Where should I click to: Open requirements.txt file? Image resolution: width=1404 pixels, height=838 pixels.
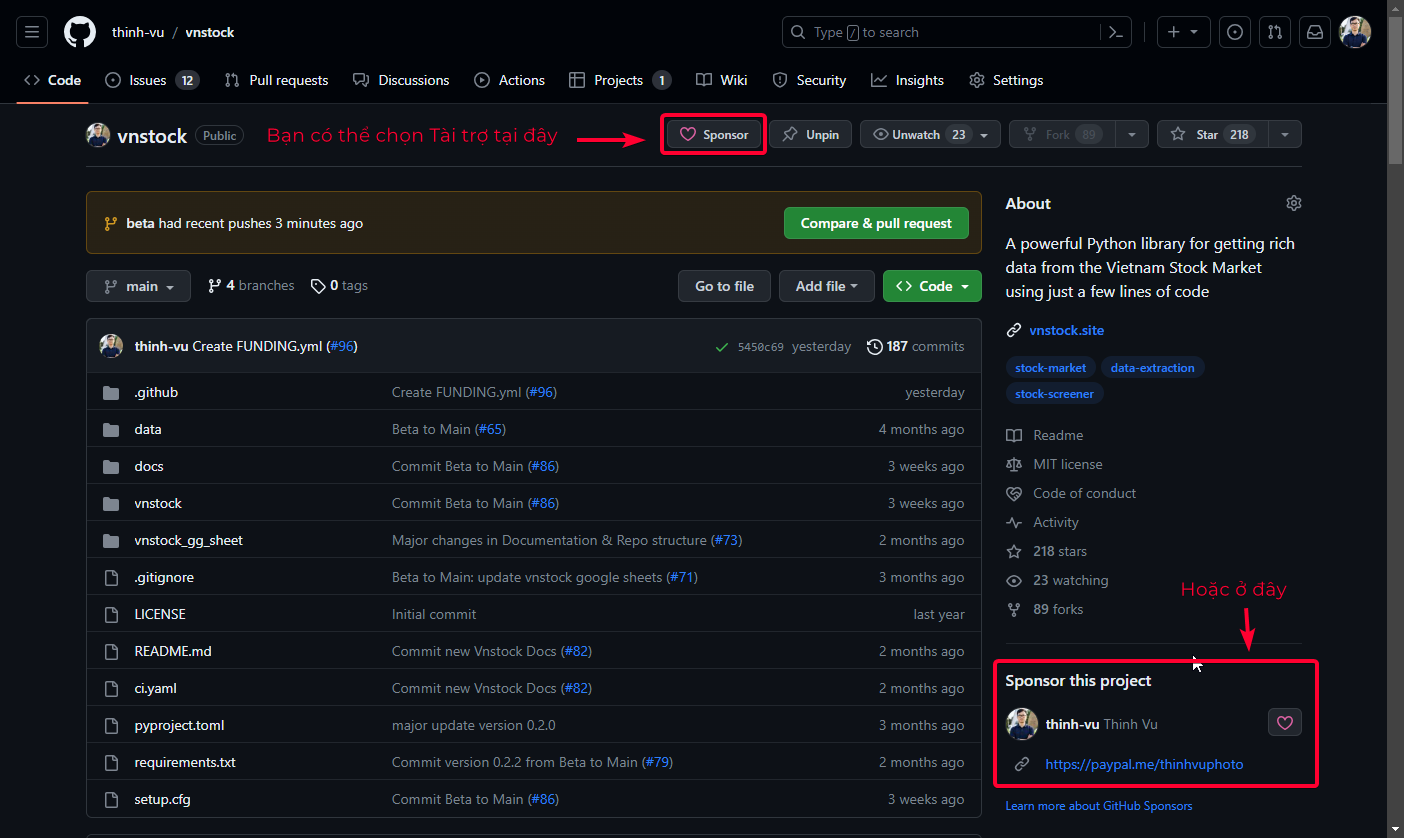pos(185,762)
